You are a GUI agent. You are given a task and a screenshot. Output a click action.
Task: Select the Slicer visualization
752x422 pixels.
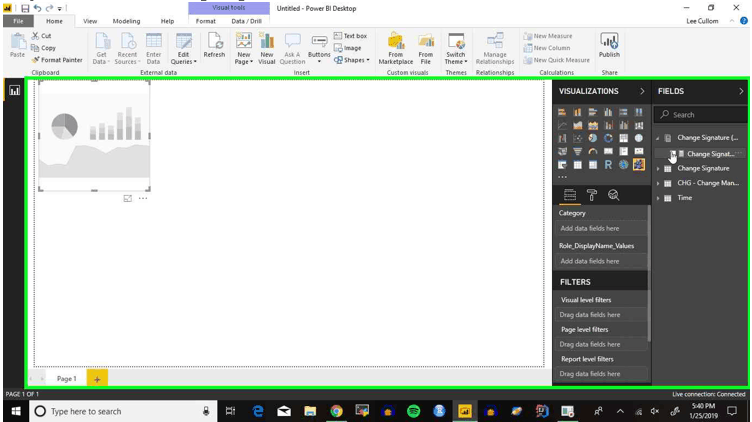coord(562,165)
